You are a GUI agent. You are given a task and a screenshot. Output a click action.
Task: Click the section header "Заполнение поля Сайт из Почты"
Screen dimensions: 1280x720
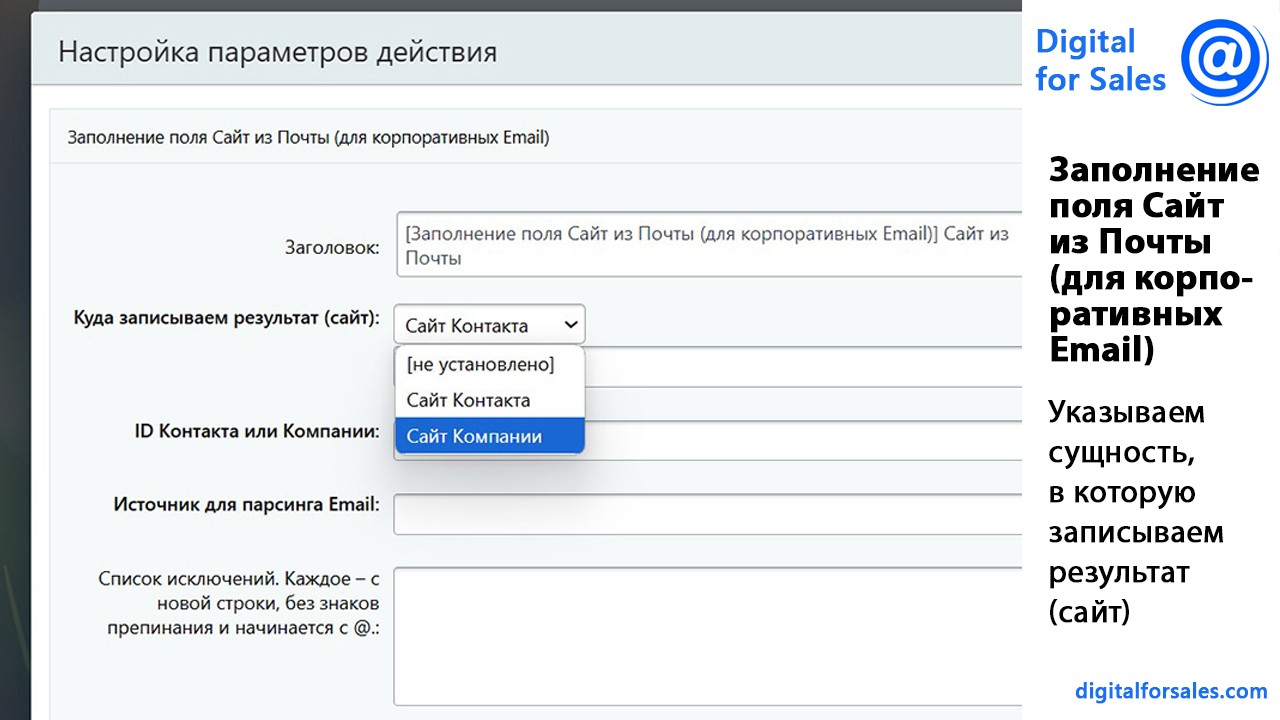pos(308,137)
